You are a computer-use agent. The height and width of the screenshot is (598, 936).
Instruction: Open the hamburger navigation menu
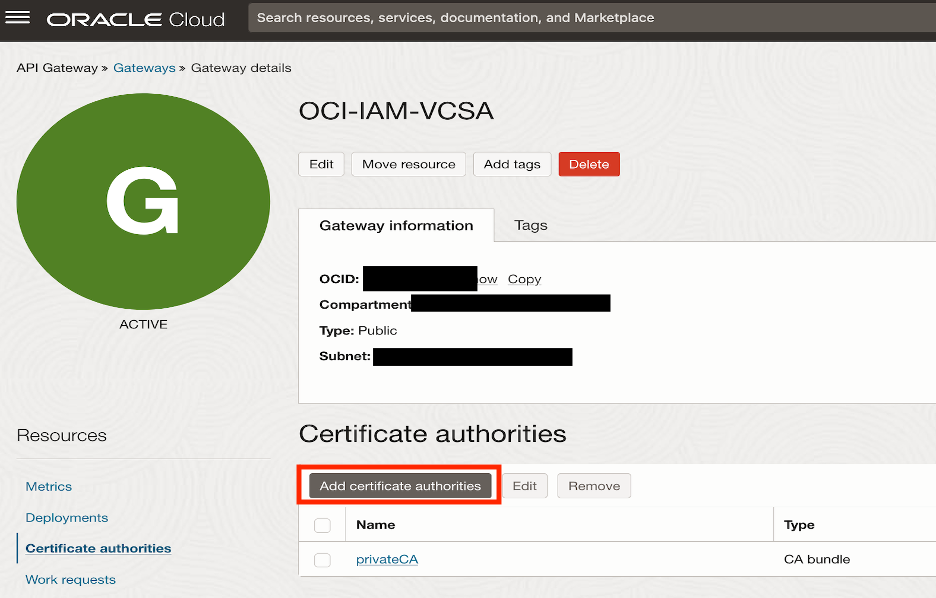(x=17, y=17)
